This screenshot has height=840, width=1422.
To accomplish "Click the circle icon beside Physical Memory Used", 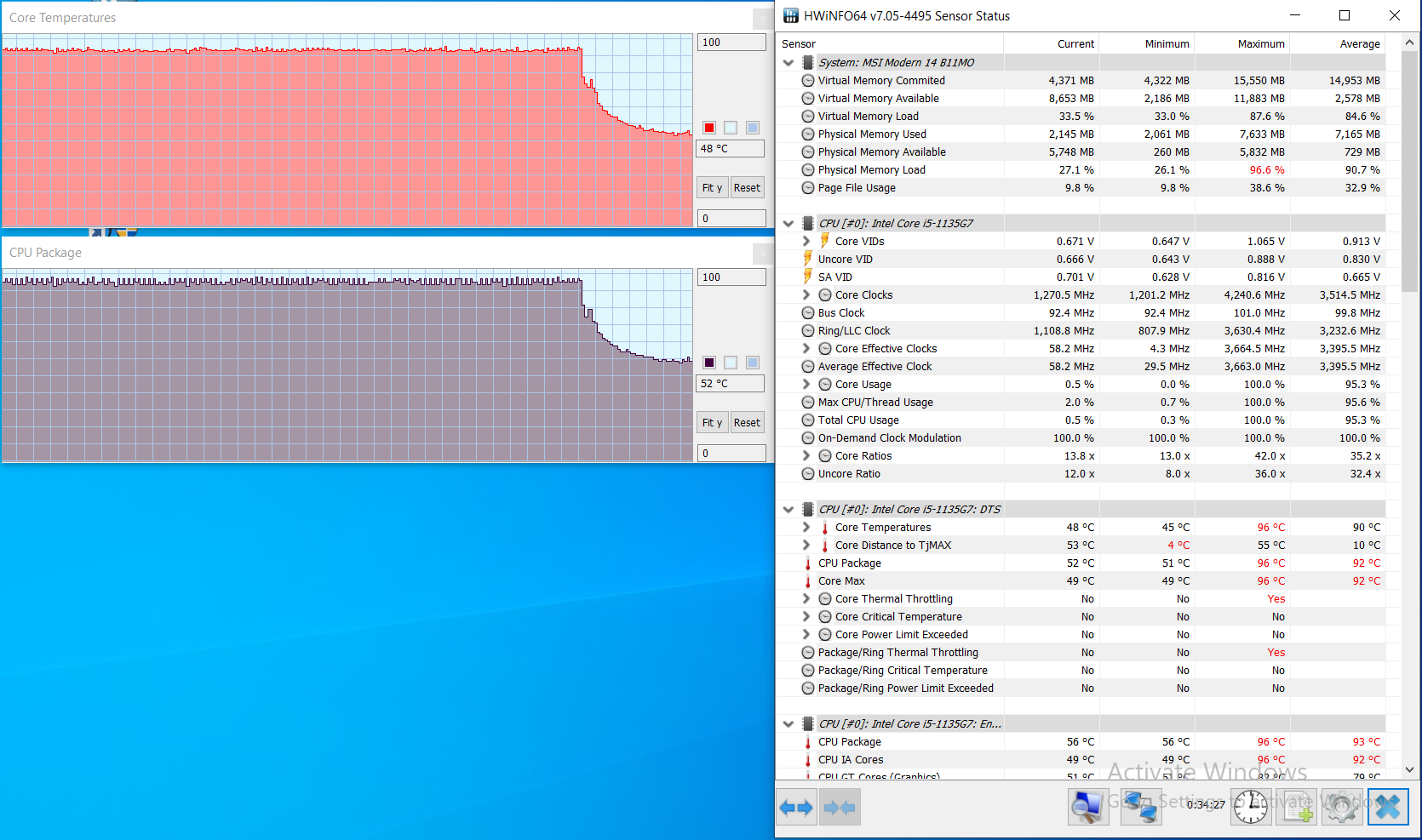I will (x=808, y=134).
